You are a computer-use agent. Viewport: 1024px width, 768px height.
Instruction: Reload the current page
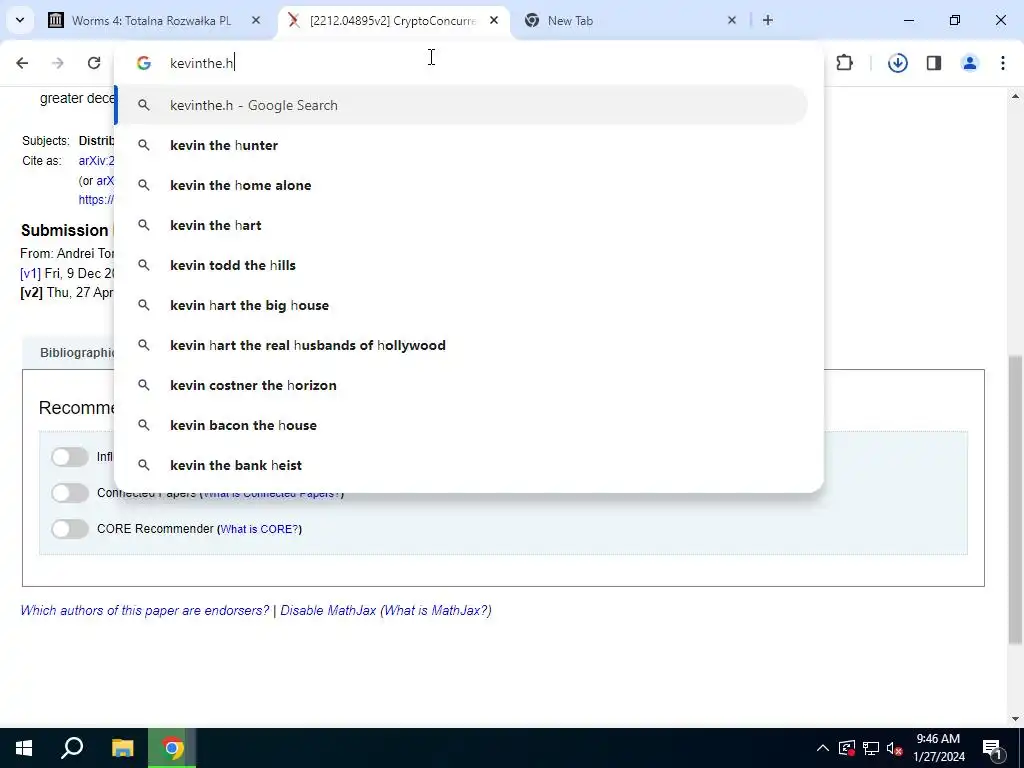click(x=94, y=63)
